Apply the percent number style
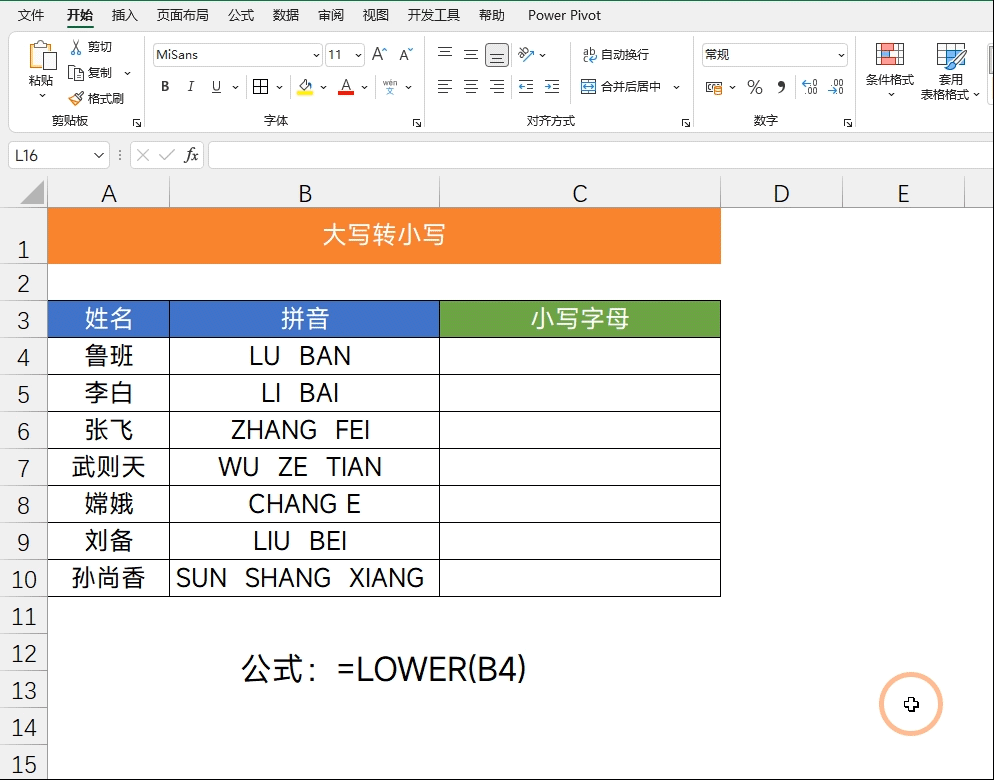The width and height of the screenshot is (994, 780). [753, 88]
